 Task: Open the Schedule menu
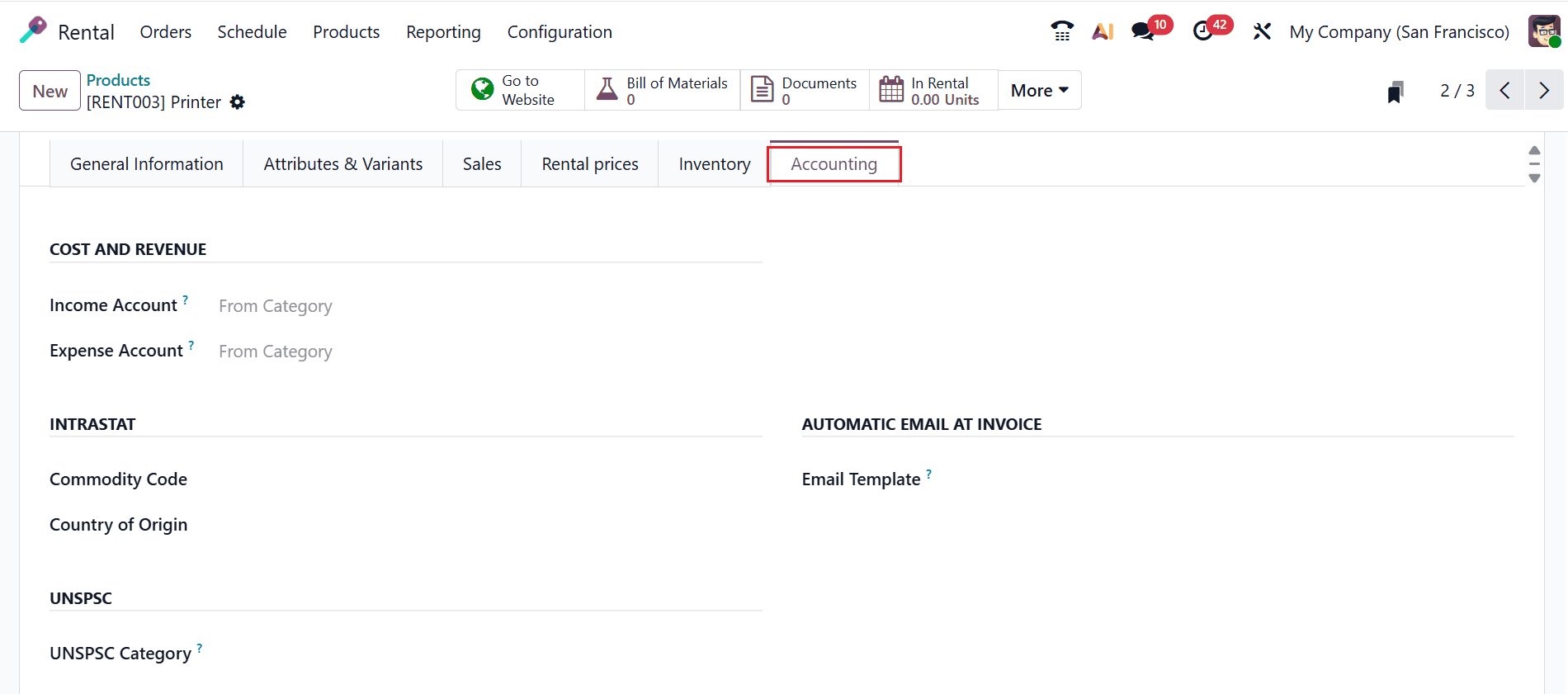[252, 31]
